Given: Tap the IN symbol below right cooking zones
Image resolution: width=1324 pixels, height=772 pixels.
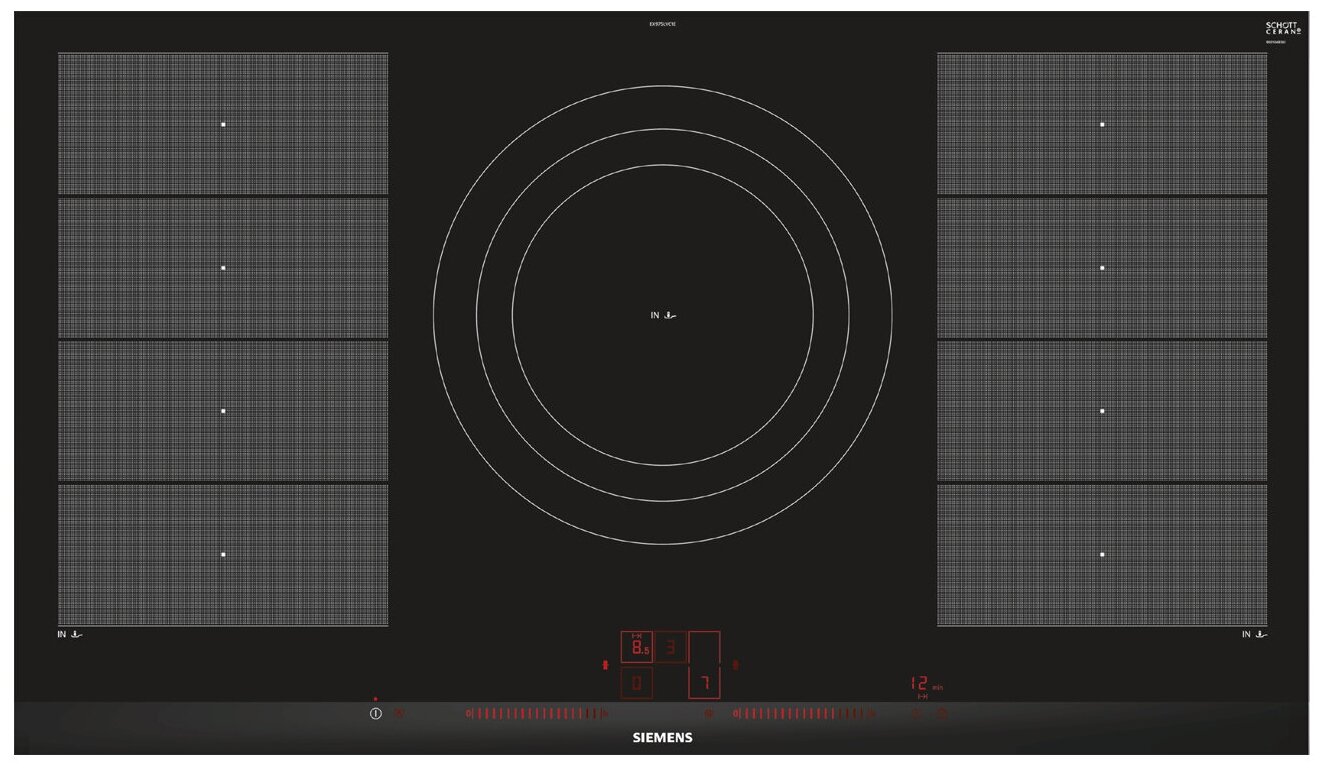Looking at the screenshot, I should [x=1255, y=634].
